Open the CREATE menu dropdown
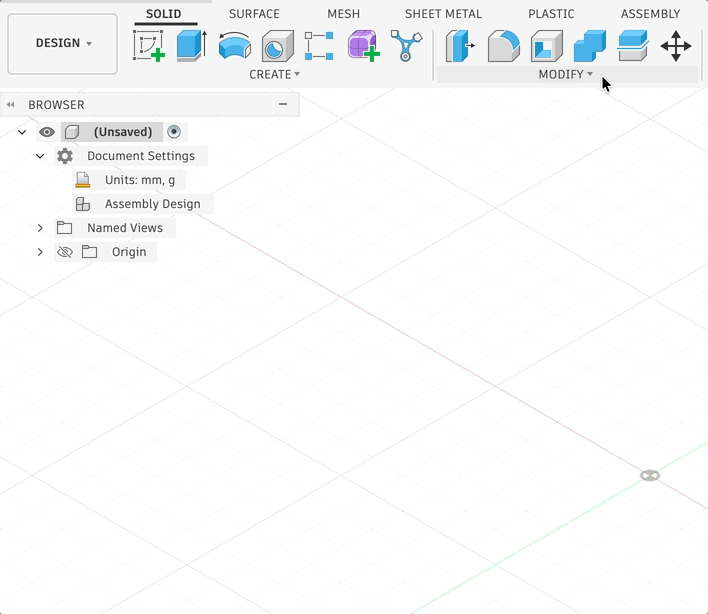 (x=275, y=74)
